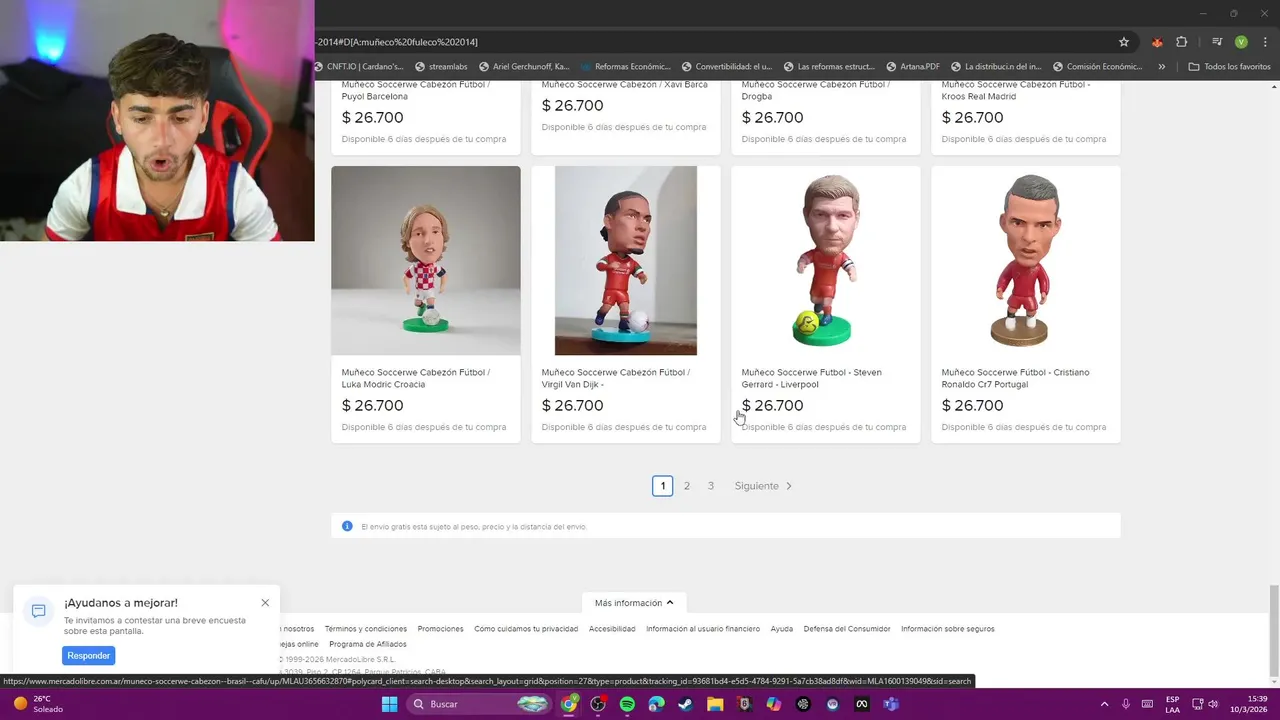Open the Cristiano Ronaldo Cr7 figure thumbnail
The image size is (1280, 720).
(x=1026, y=260)
